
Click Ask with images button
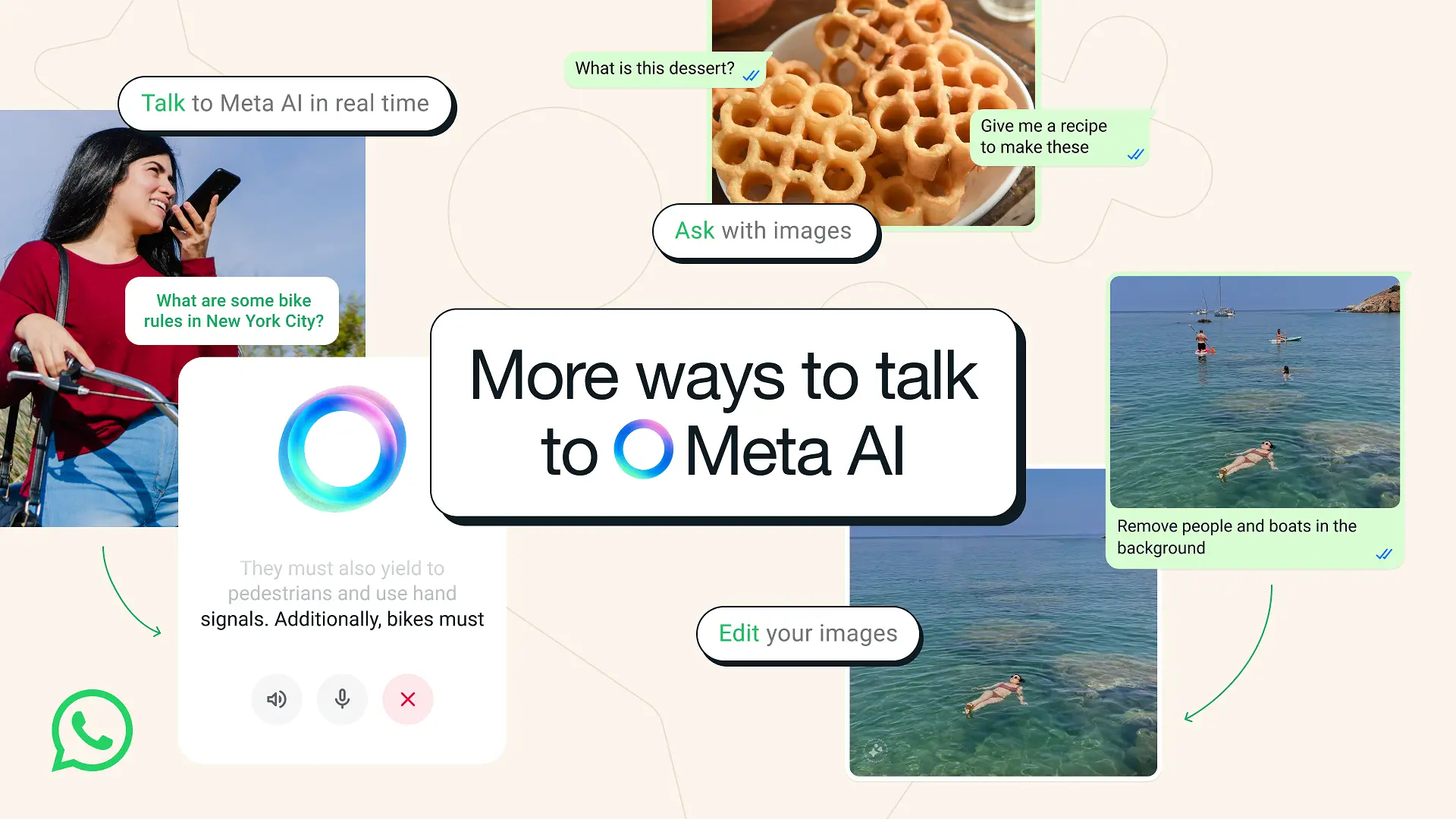coord(763,231)
